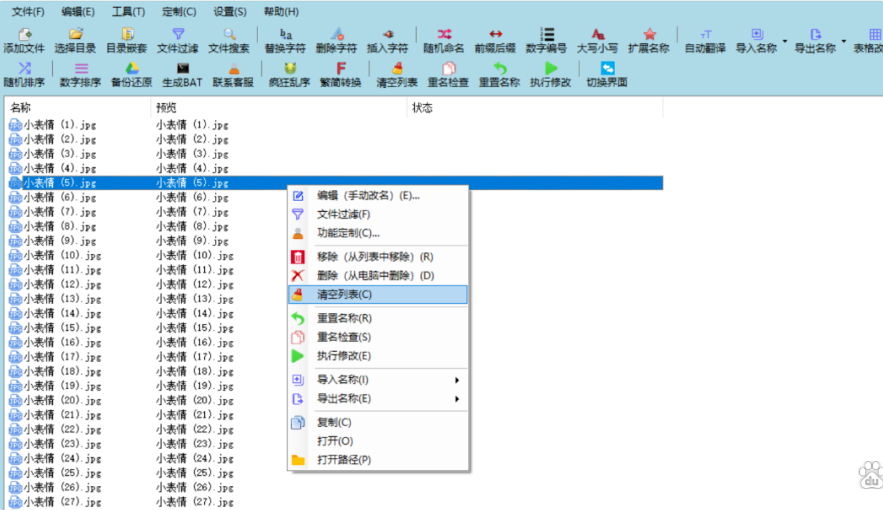Image resolution: width=883 pixels, height=510 pixels.
Task: Open the 帮助(H) menu
Action: (x=281, y=11)
